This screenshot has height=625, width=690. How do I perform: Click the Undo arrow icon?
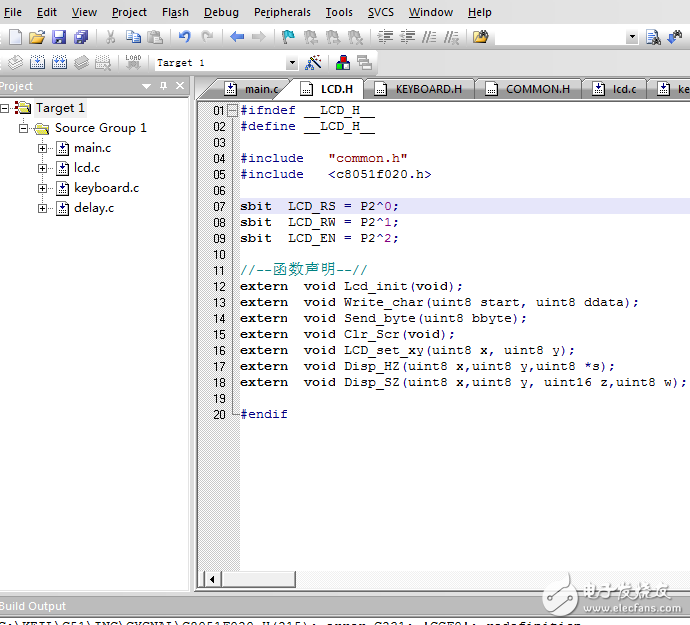[x=184, y=37]
